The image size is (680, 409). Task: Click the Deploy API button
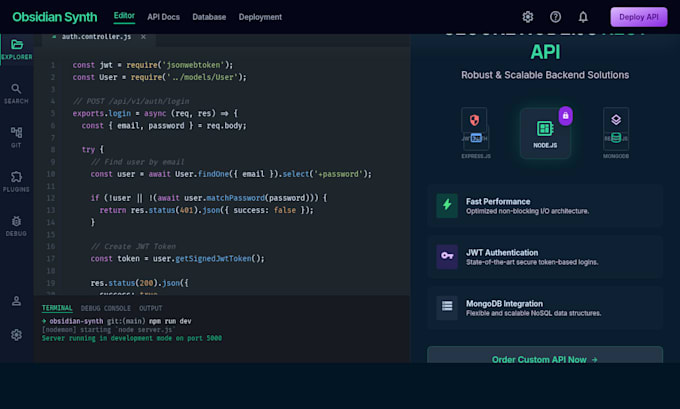pyautogui.click(x=639, y=17)
